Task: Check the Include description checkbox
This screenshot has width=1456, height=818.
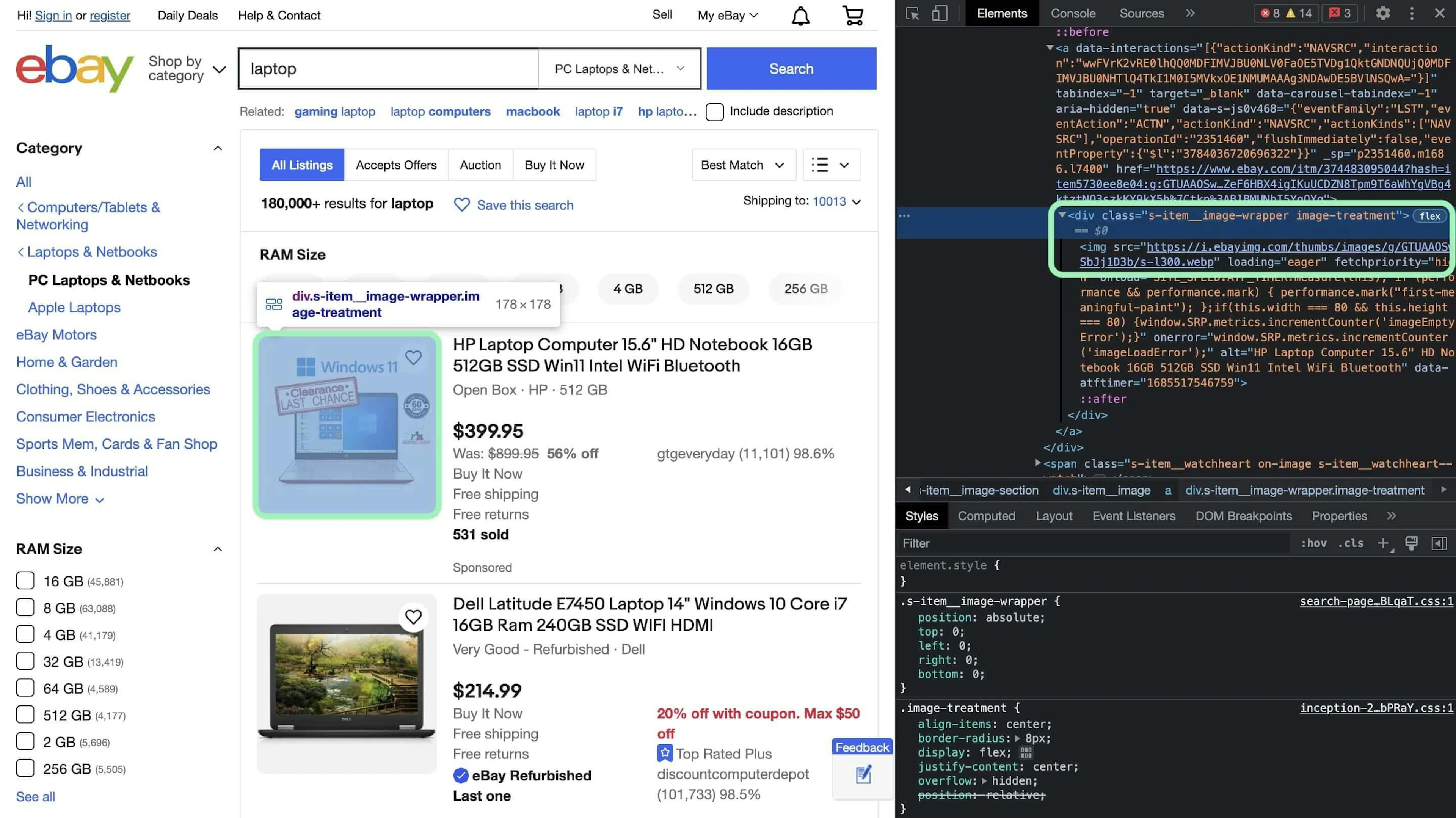Action: pyautogui.click(x=714, y=111)
